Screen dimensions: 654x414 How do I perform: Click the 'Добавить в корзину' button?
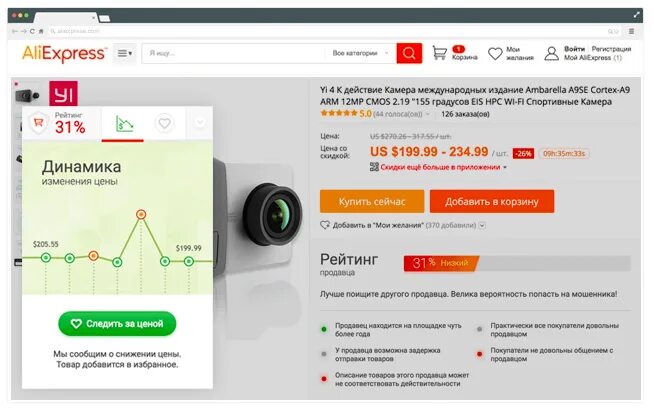492,201
